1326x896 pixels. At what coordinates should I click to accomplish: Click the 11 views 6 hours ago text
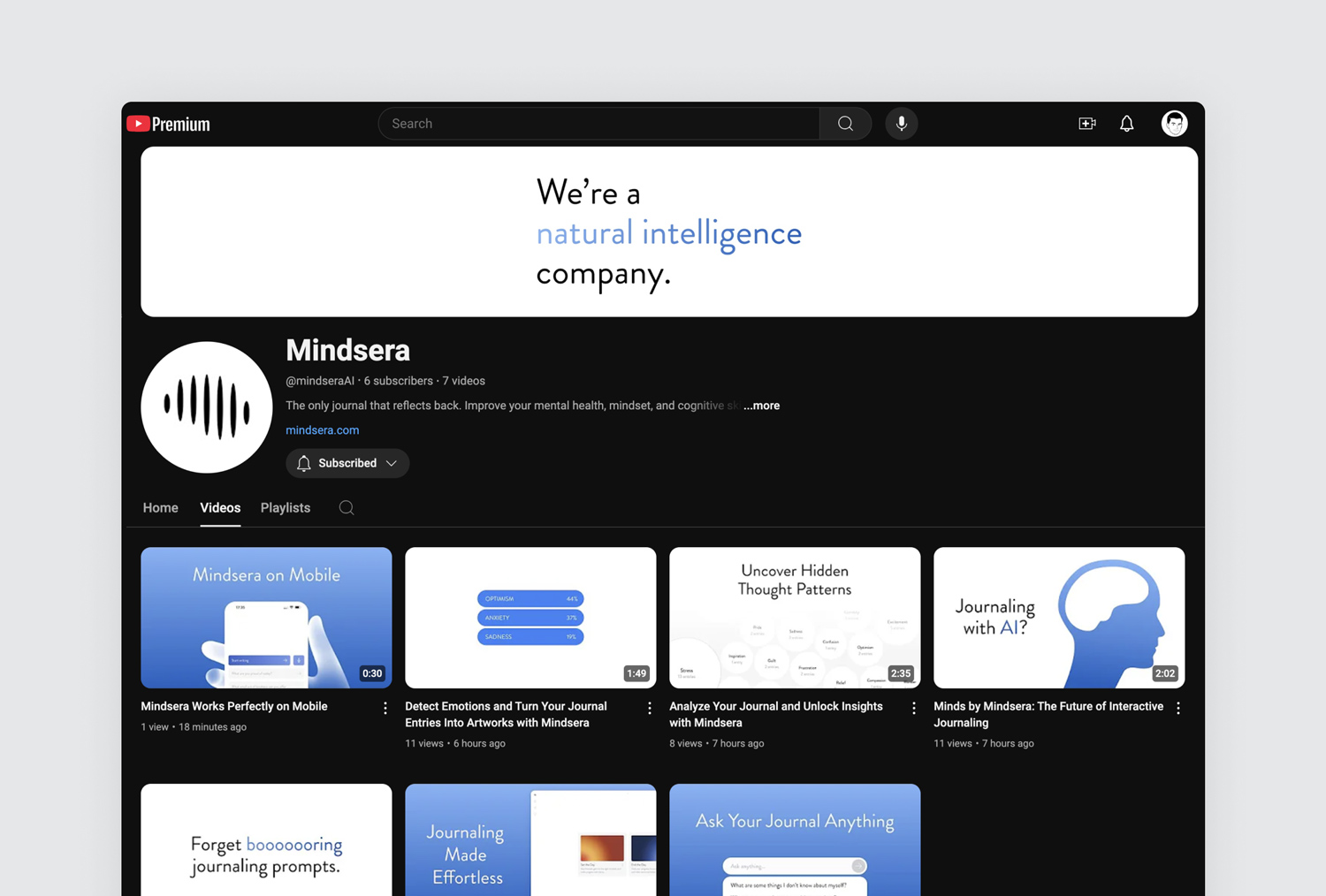[x=455, y=743]
